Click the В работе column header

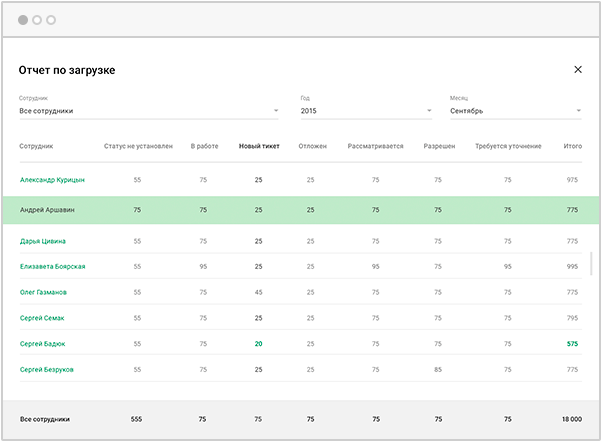pos(204,146)
